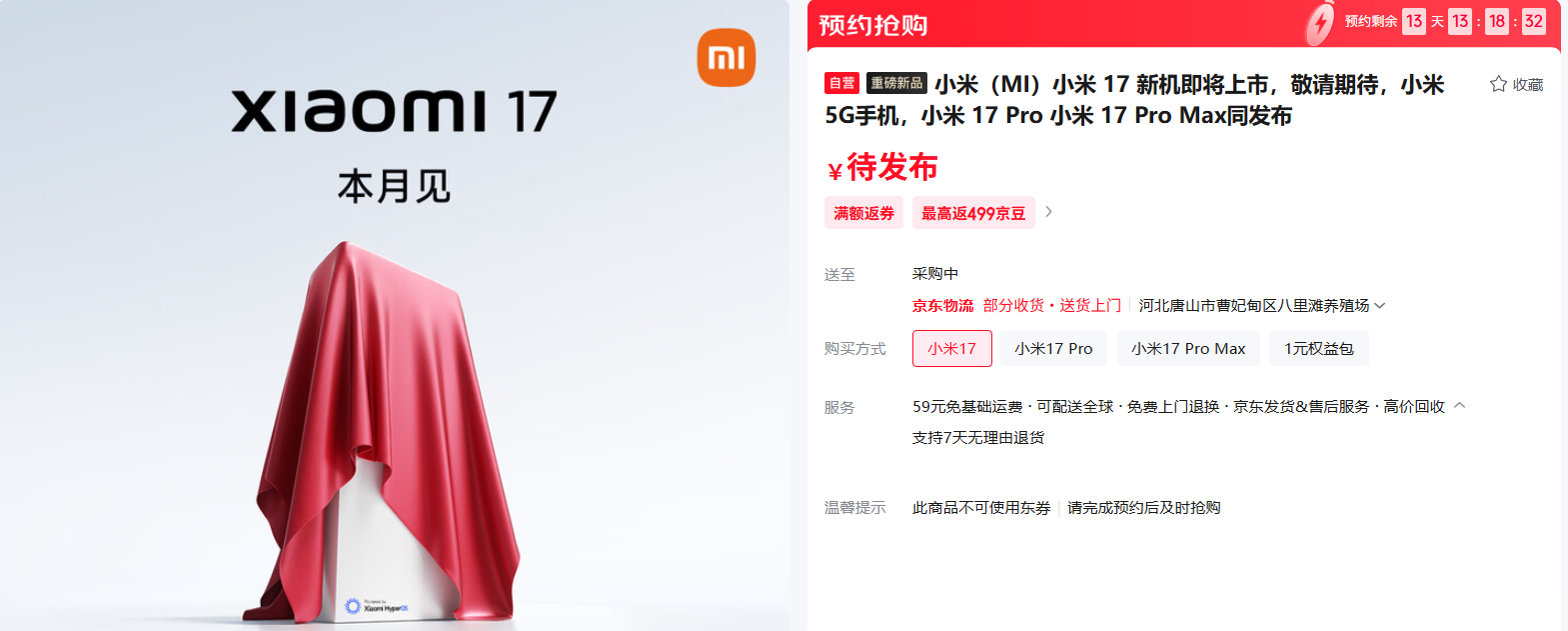The image size is (1568, 631).
Task: Click the yuan currency symbol by price
Action: [x=834, y=172]
